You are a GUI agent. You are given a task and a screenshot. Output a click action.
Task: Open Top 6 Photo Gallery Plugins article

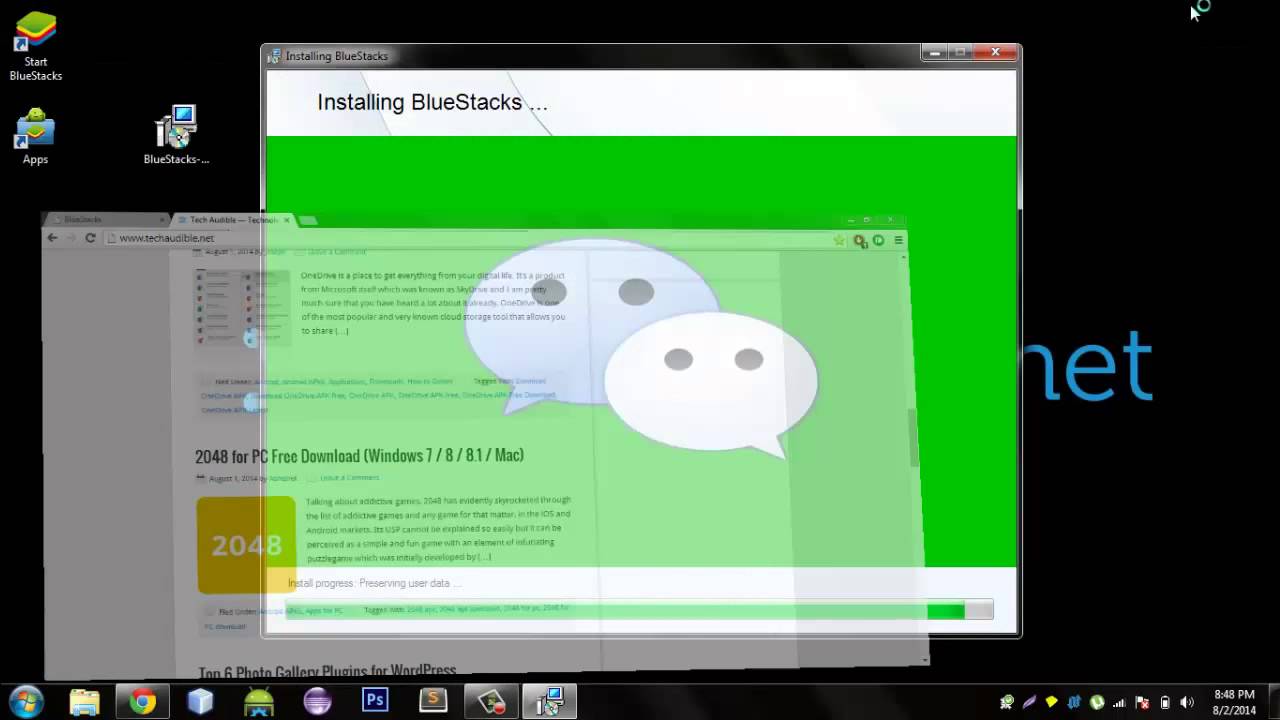[x=327, y=671]
